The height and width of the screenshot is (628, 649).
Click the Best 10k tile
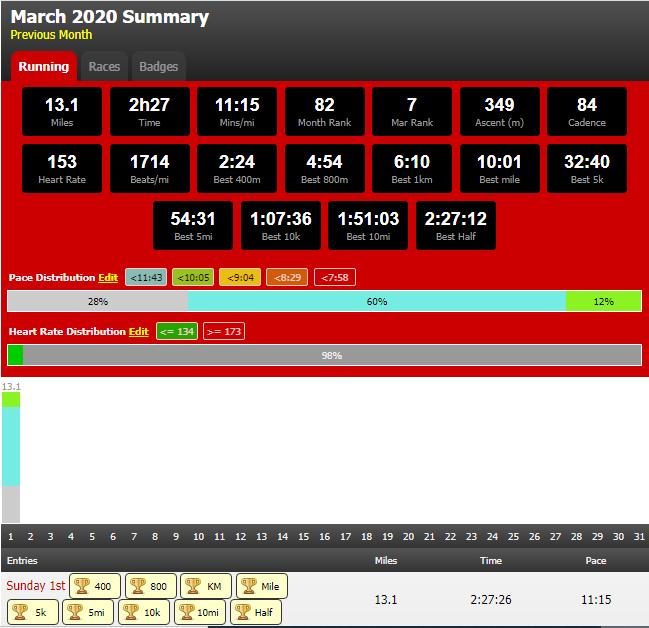281,226
